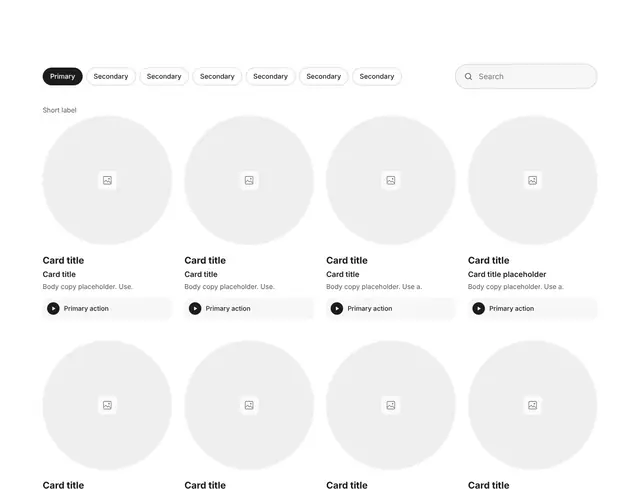Screen dimensions: 640x489
Task: Click body copy text in first top-row card
Action: coord(88,287)
